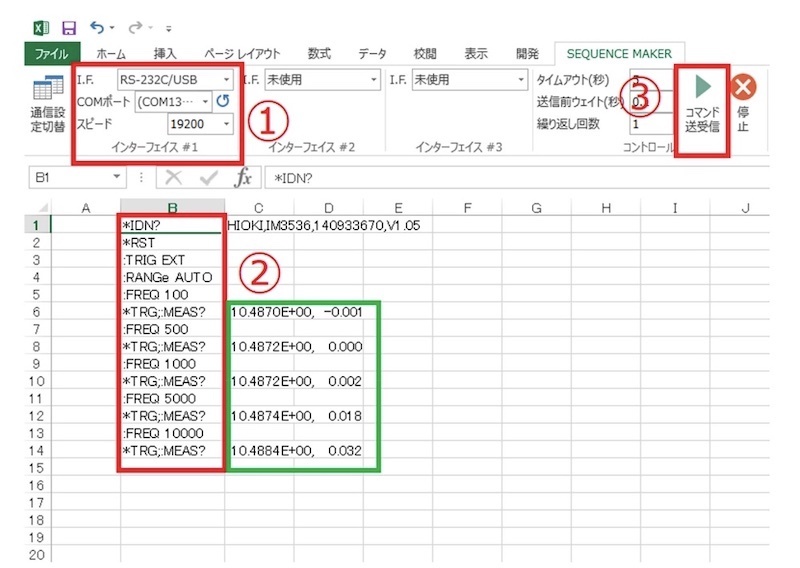This screenshot has height=568, width=800.
Task: Open Interface #1 I.F. dropdown RS-232C/USB
Action: point(175,80)
